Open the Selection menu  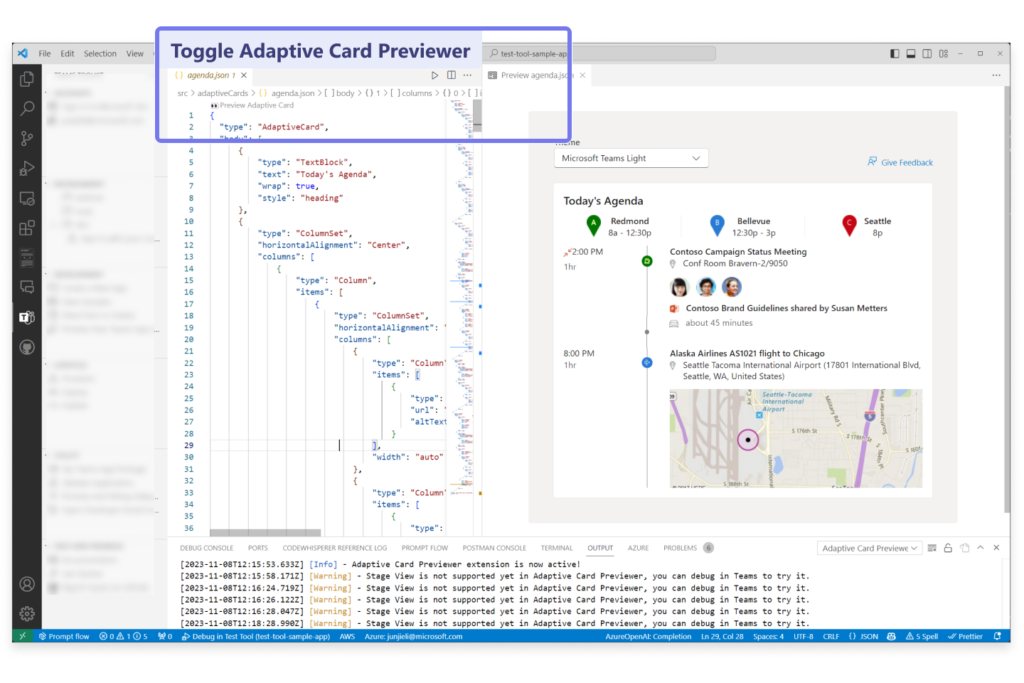(x=100, y=54)
